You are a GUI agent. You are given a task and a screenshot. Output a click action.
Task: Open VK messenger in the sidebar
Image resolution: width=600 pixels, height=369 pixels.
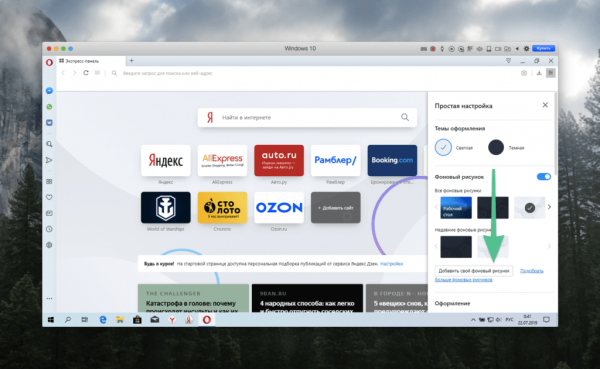(49, 123)
